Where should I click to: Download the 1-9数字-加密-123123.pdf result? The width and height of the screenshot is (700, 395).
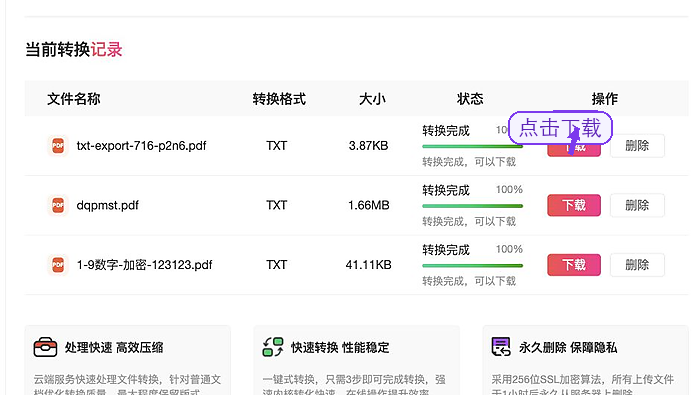pos(574,265)
